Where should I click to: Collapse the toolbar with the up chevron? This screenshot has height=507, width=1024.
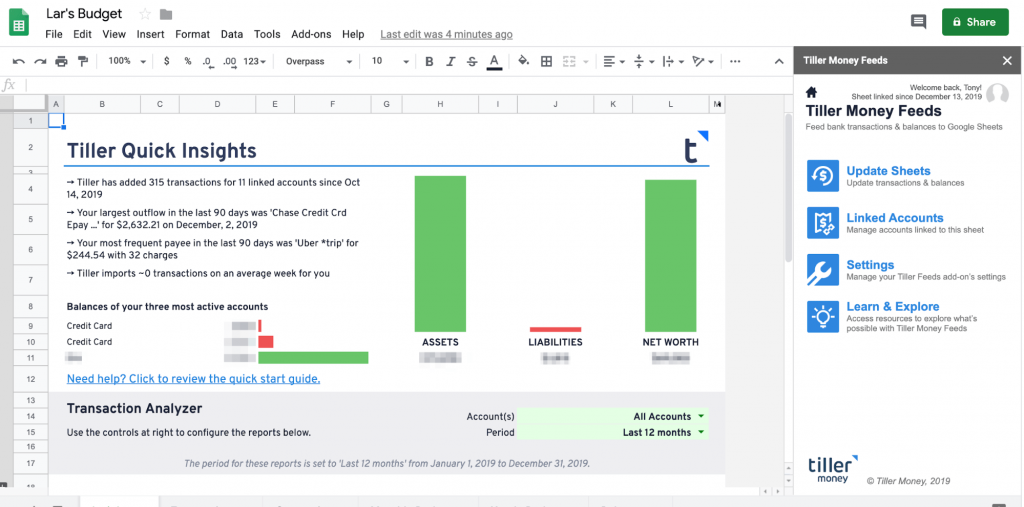pyautogui.click(x=779, y=61)
